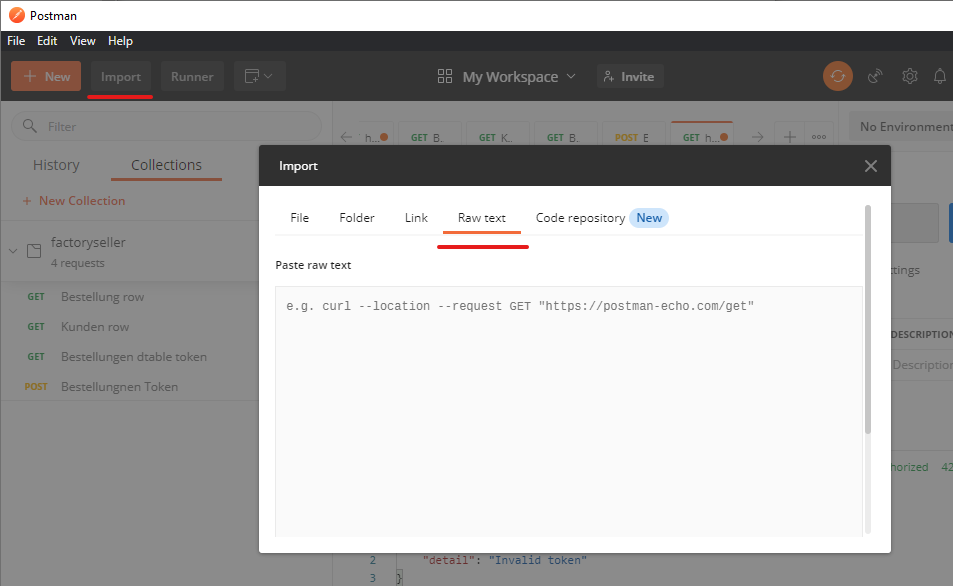Switch to the Folder tab in Import
The height and width of the screenshot is (586, 953).
coord(357,218)
